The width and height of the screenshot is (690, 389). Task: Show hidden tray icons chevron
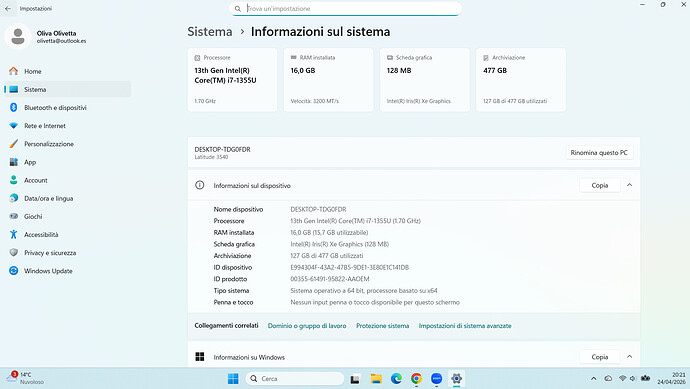tap(594, 378)
